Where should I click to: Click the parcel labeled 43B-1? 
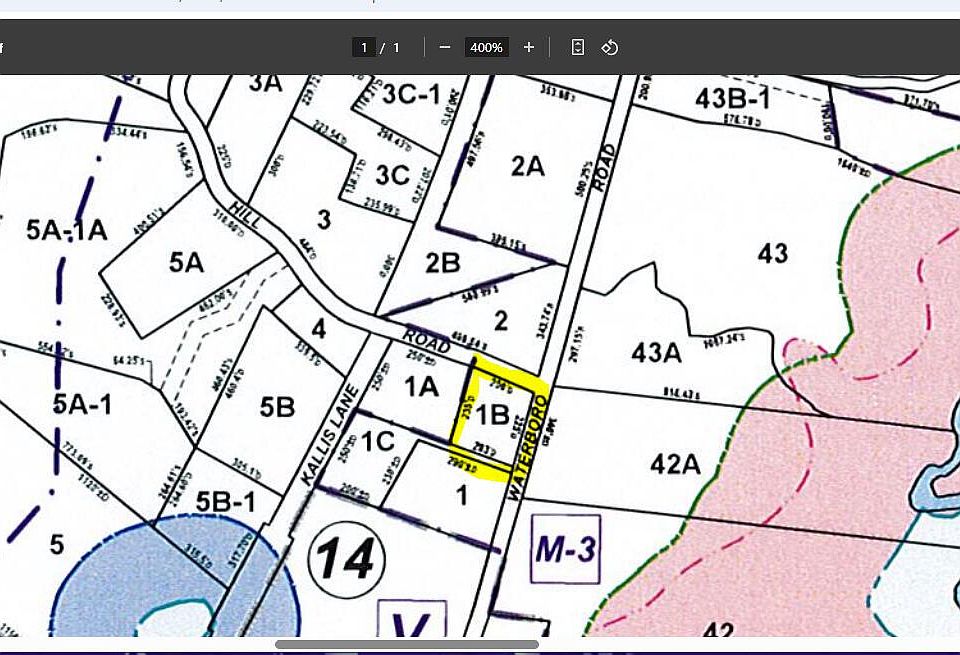tap(733, 100)
